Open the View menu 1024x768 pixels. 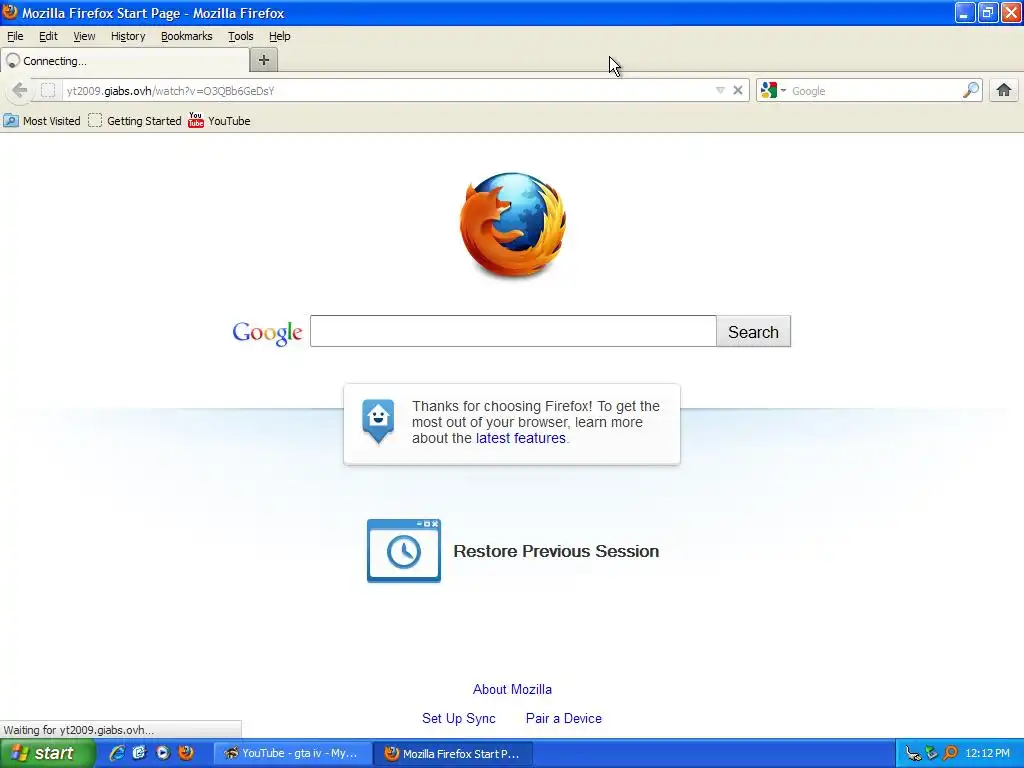(84, 36)
